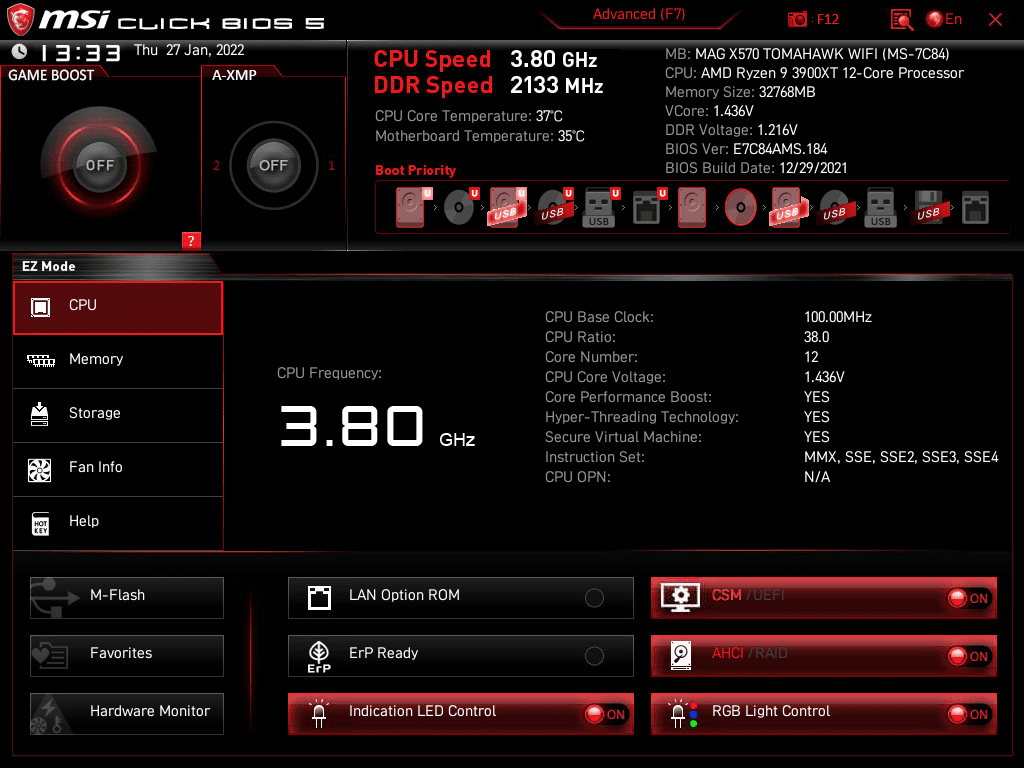Select the legacy USB key boot icon
This screenshot has width=1024, height=768.
tap(880, 207)
